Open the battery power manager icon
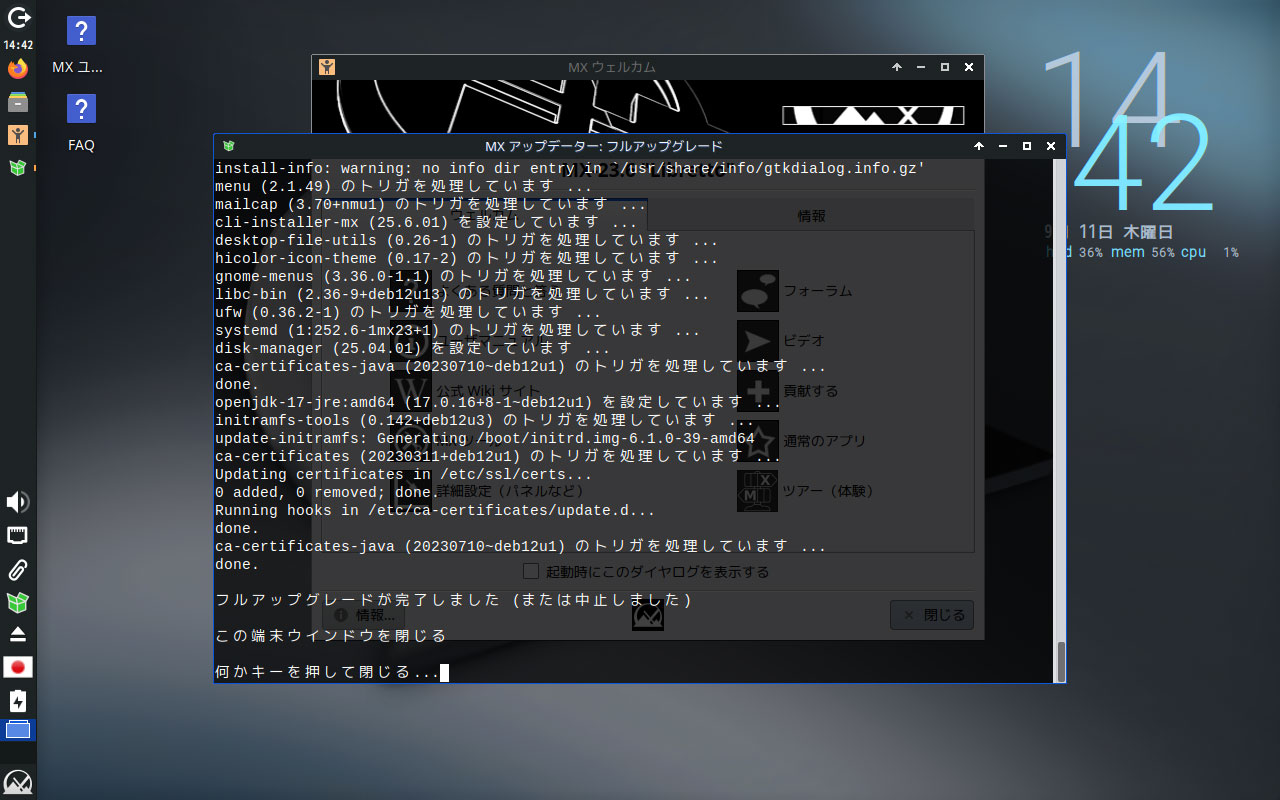This screenshot has height=800, width=1280. pos(18,700)
